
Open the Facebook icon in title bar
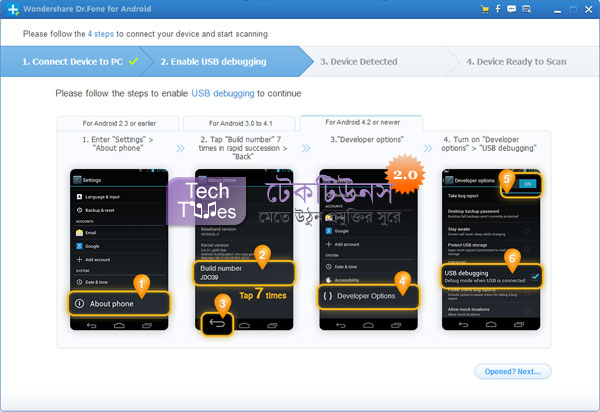coord(498,9)
